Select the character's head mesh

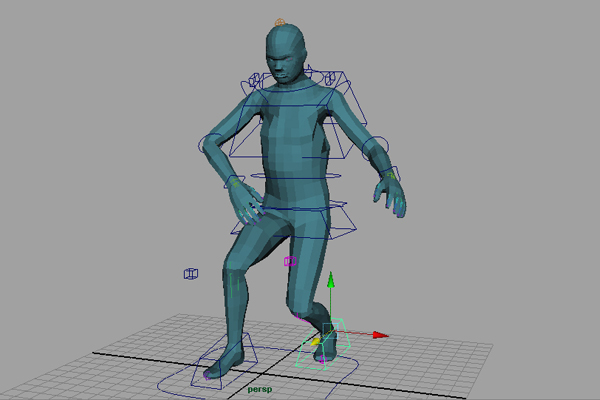pyautogui.click(x=286, y=54)
